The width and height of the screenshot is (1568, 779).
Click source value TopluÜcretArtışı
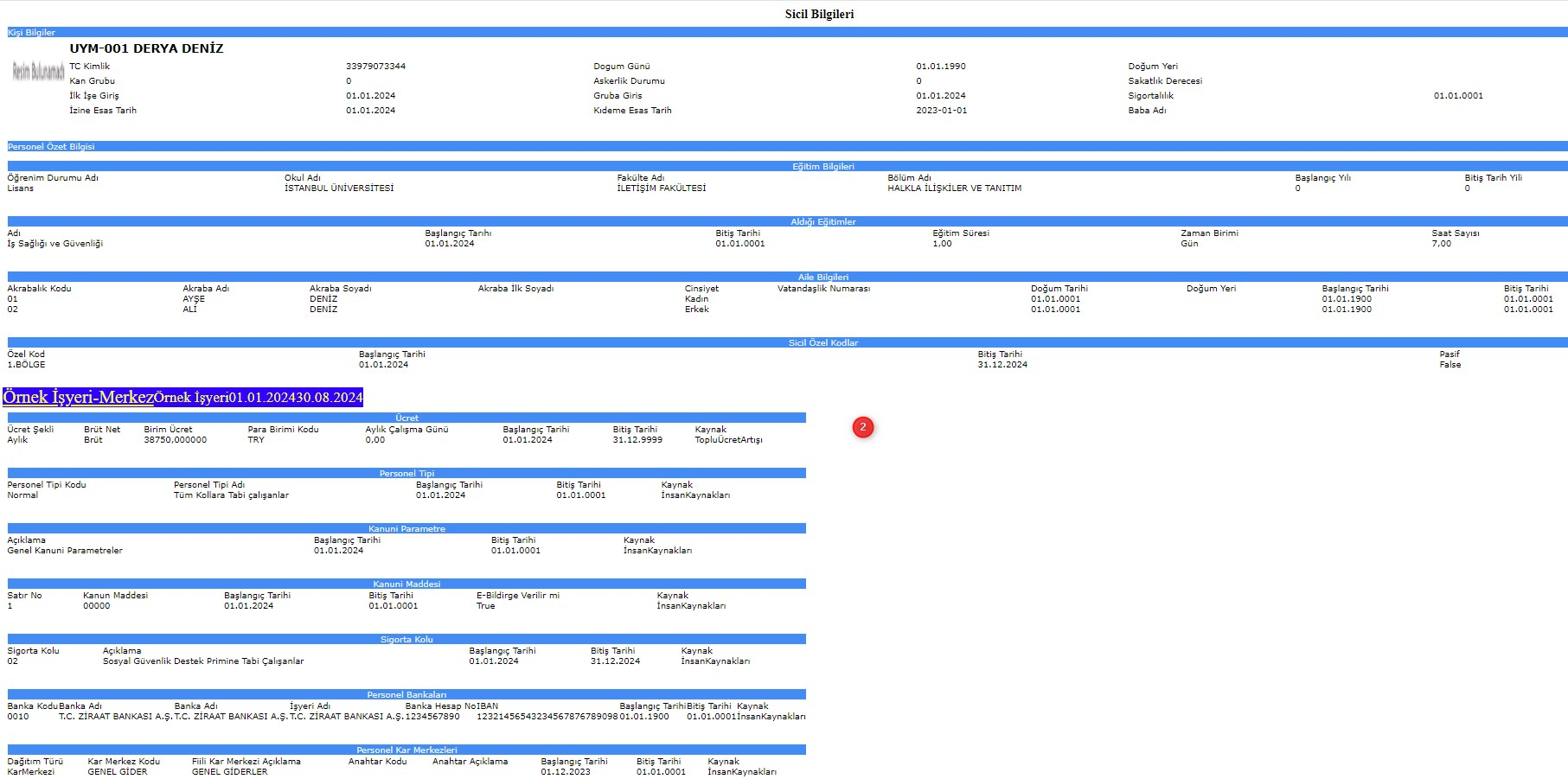click(728, 440)
